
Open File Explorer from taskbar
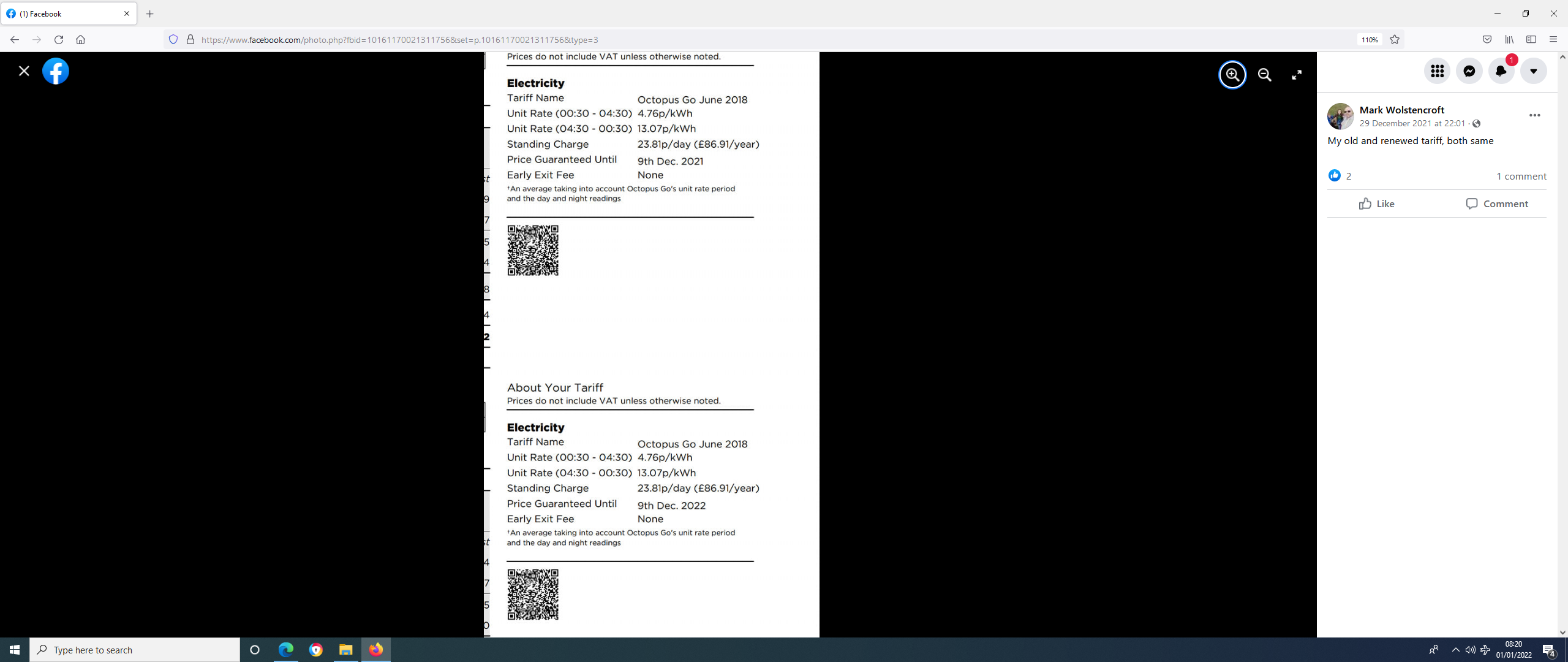pos(345,650)
